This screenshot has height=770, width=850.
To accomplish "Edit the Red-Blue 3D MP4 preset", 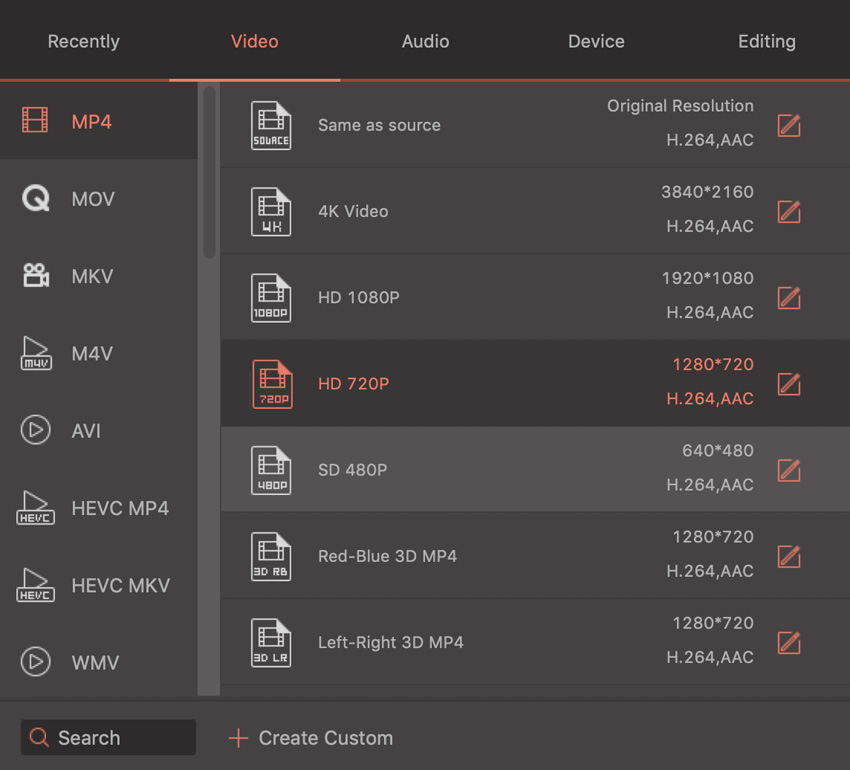I will click(789, 556).
